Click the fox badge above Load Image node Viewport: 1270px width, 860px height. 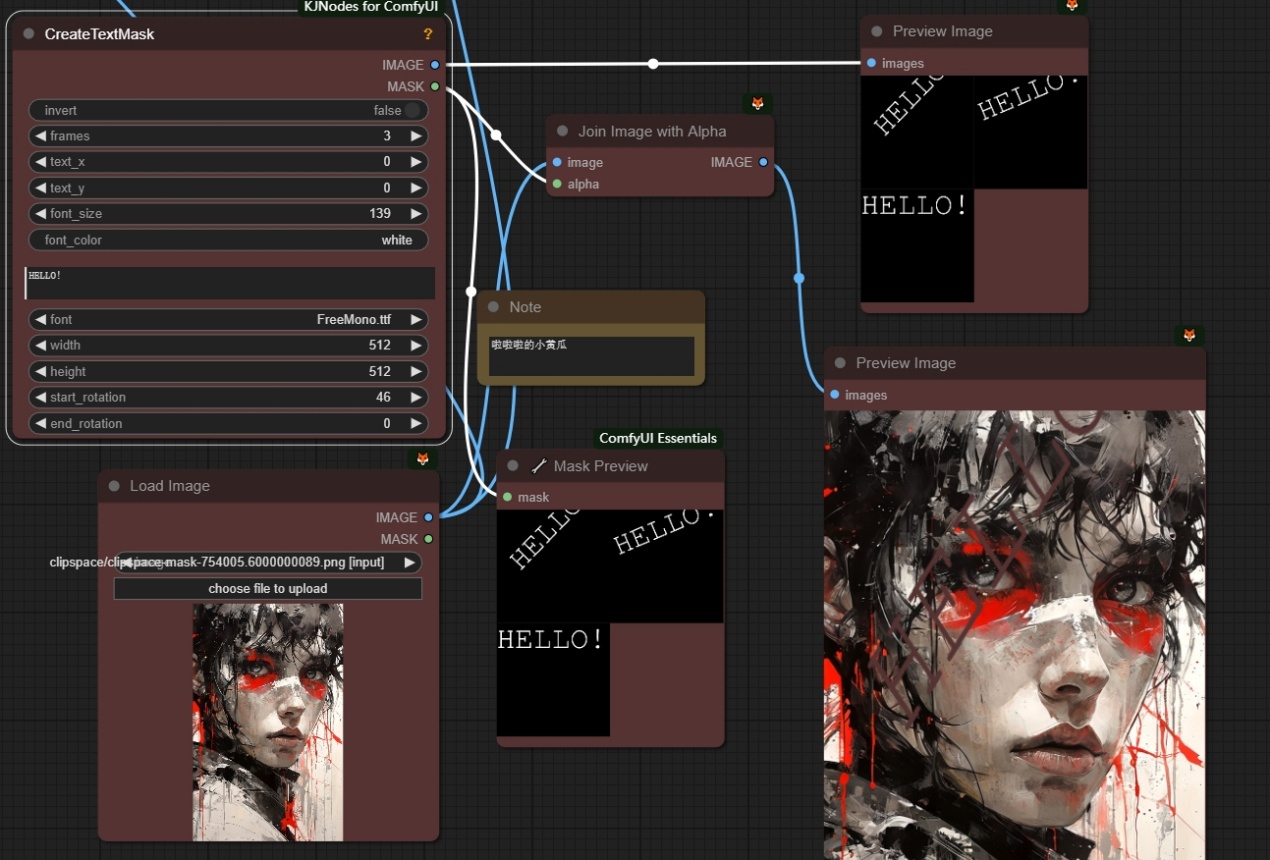point(423,458)
